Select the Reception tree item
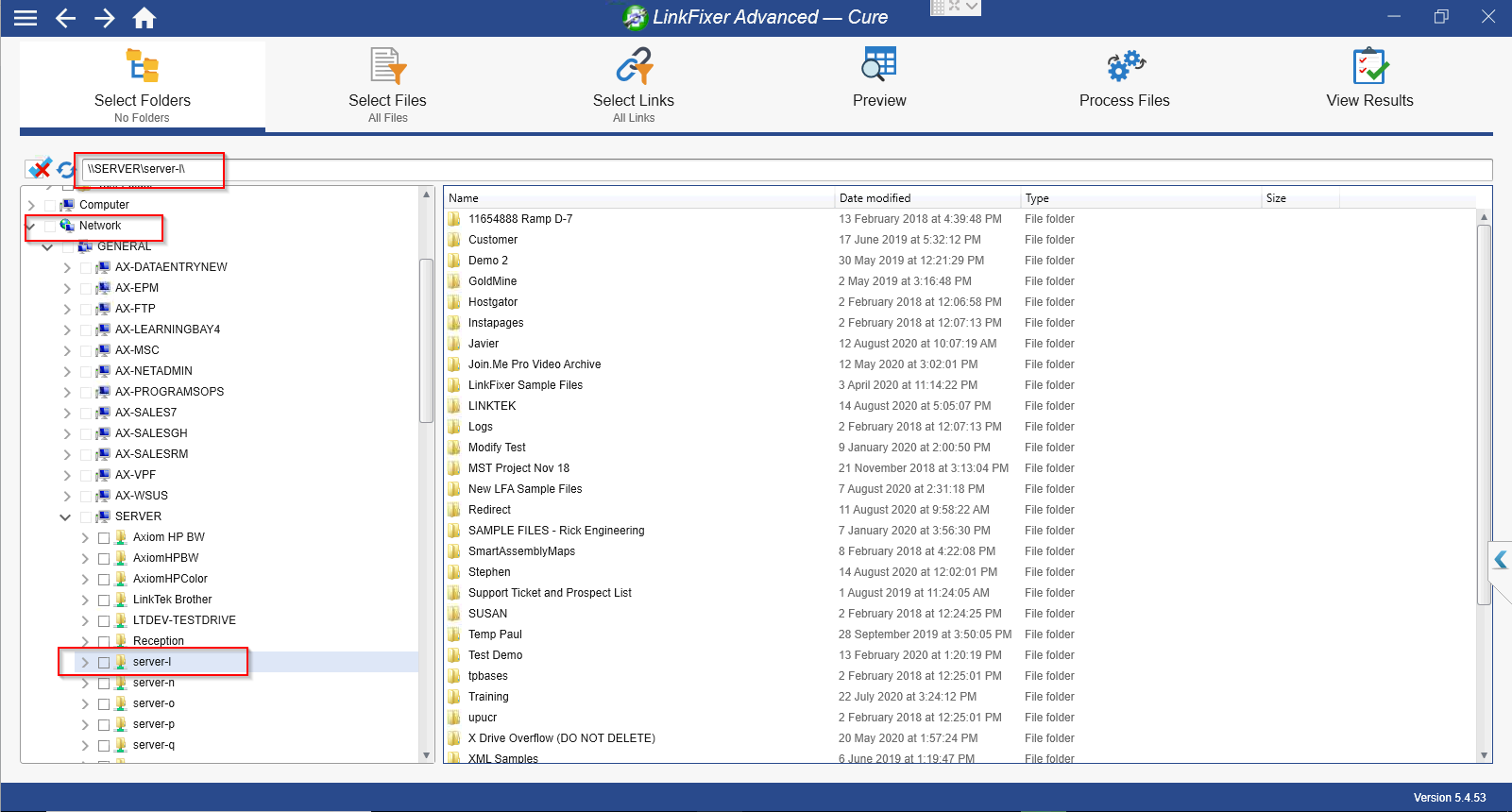 click(x=159, y=641)
